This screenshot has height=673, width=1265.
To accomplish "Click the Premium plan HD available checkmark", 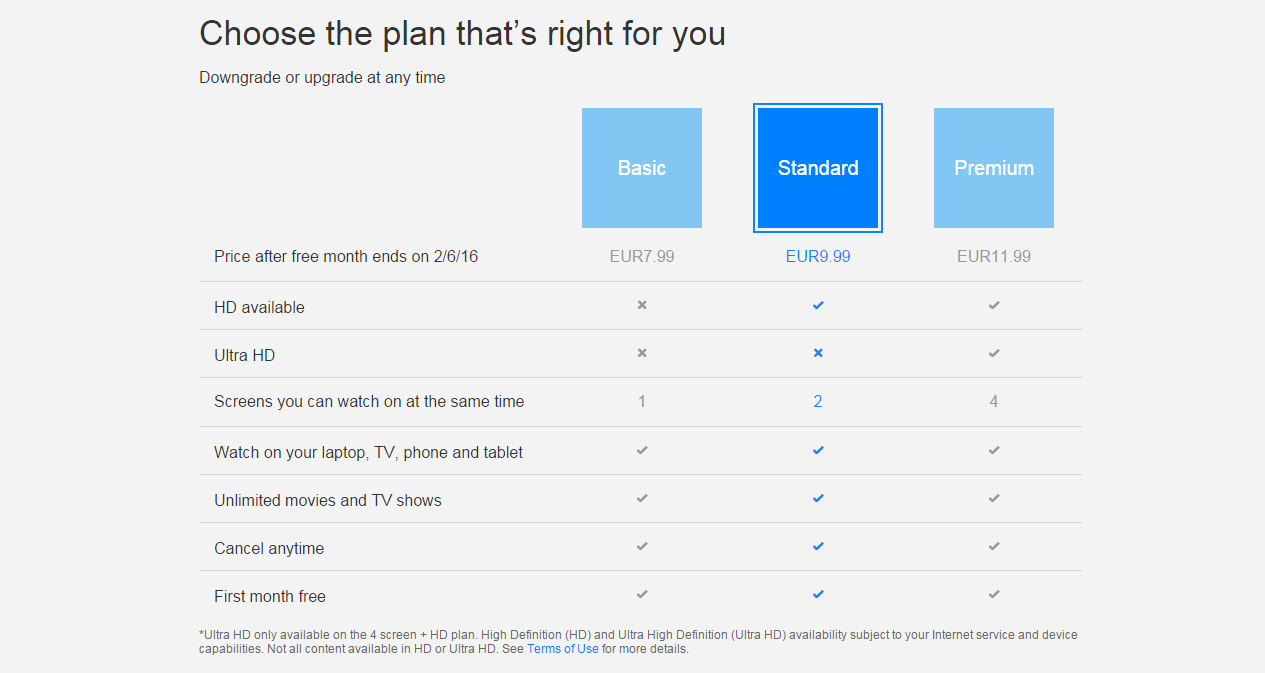I will coord(994,305).
